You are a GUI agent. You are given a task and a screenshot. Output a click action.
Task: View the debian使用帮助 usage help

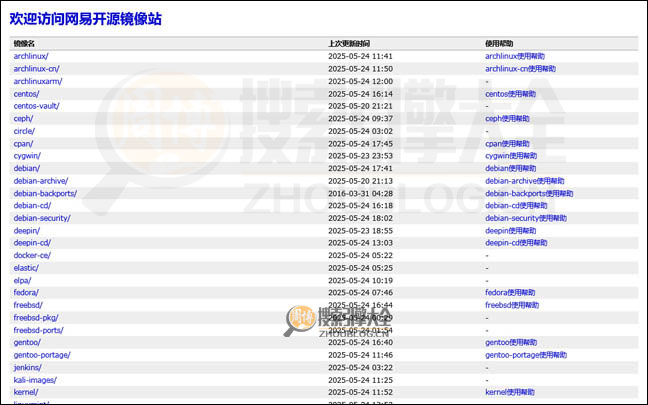[x=510, y=168]
